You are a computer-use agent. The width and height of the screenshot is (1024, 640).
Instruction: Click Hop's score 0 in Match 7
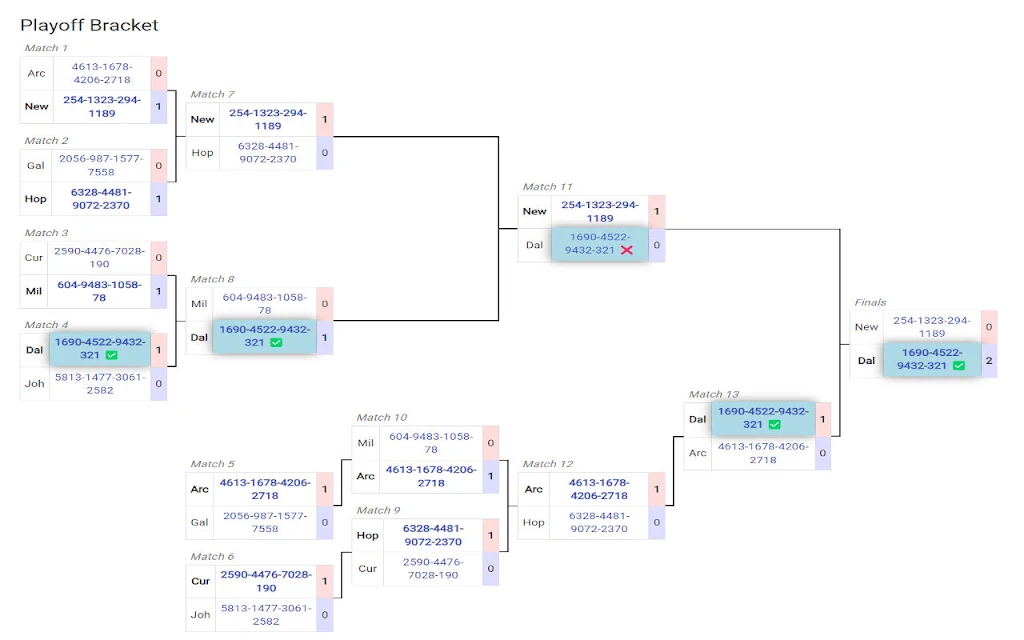click(x=325, y=153)
